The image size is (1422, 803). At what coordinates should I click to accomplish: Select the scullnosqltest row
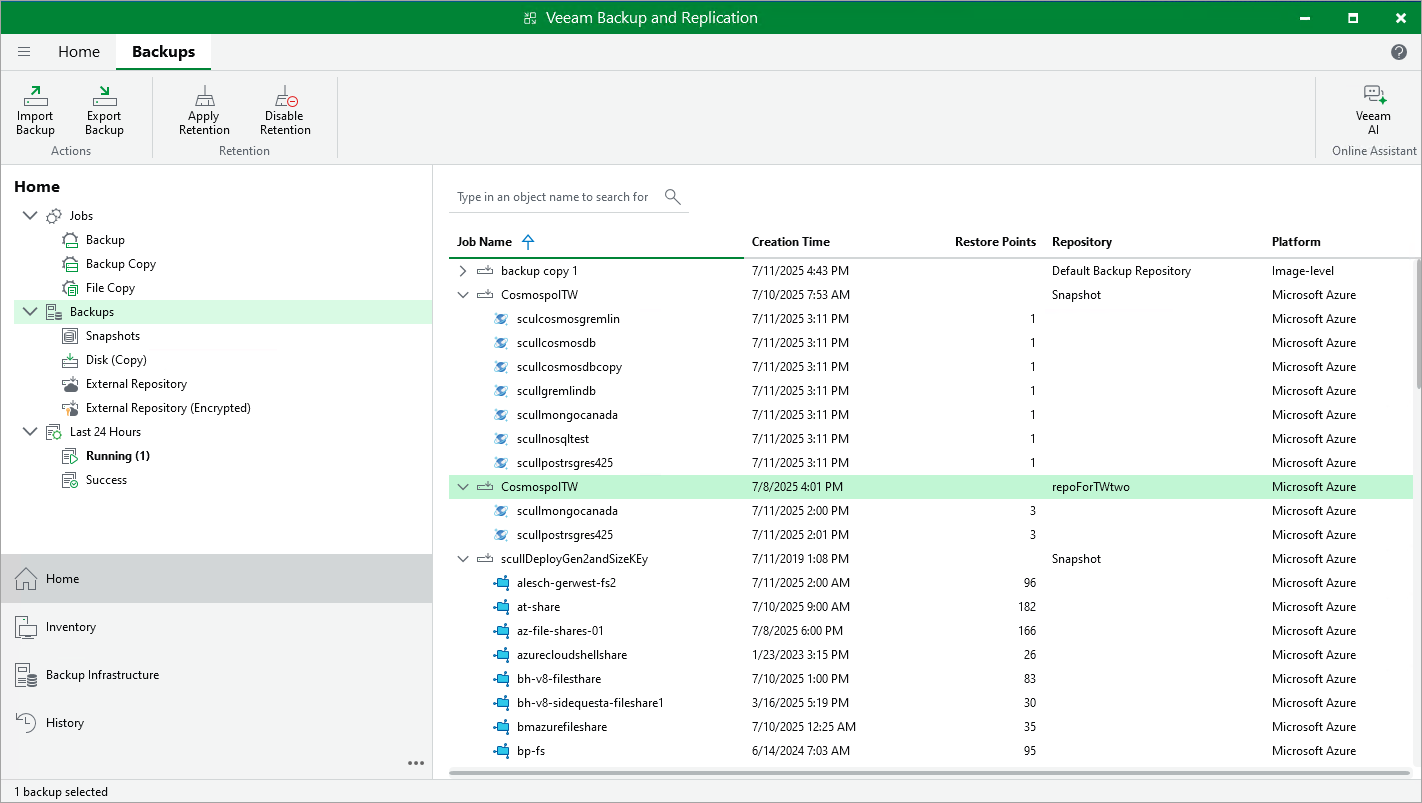click(930, 439)
